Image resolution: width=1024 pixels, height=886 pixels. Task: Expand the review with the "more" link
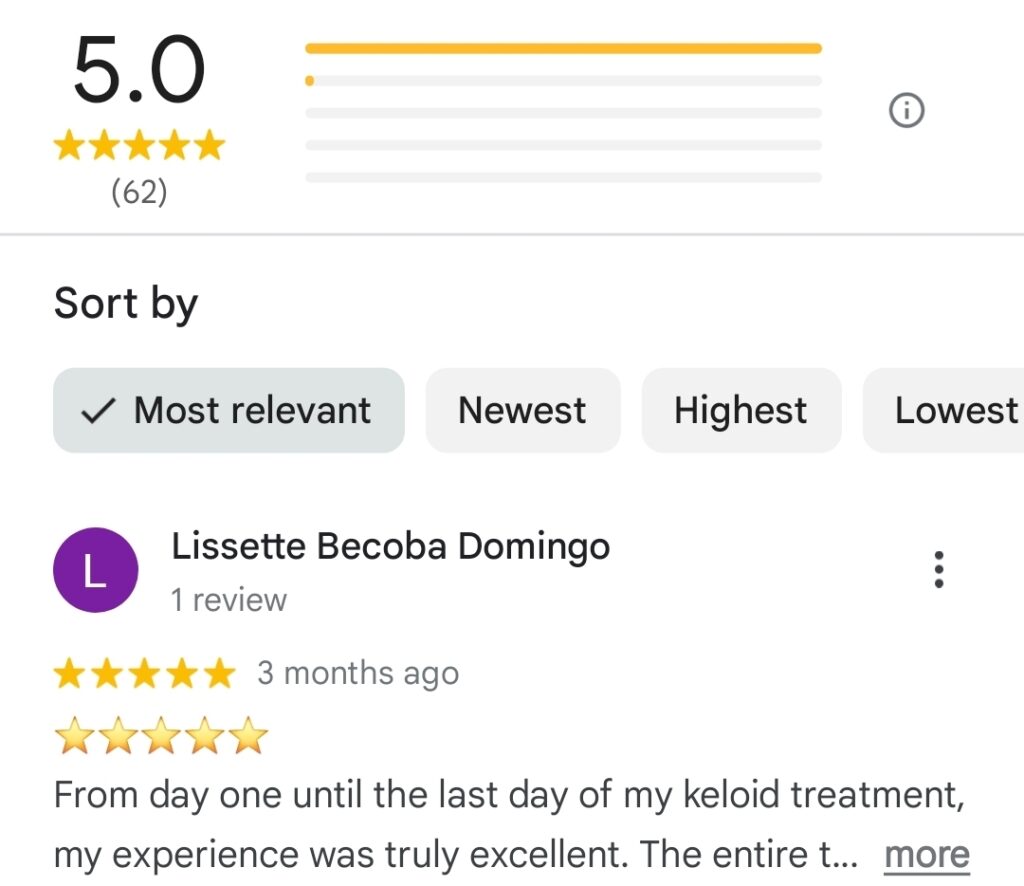coord(926,855)
